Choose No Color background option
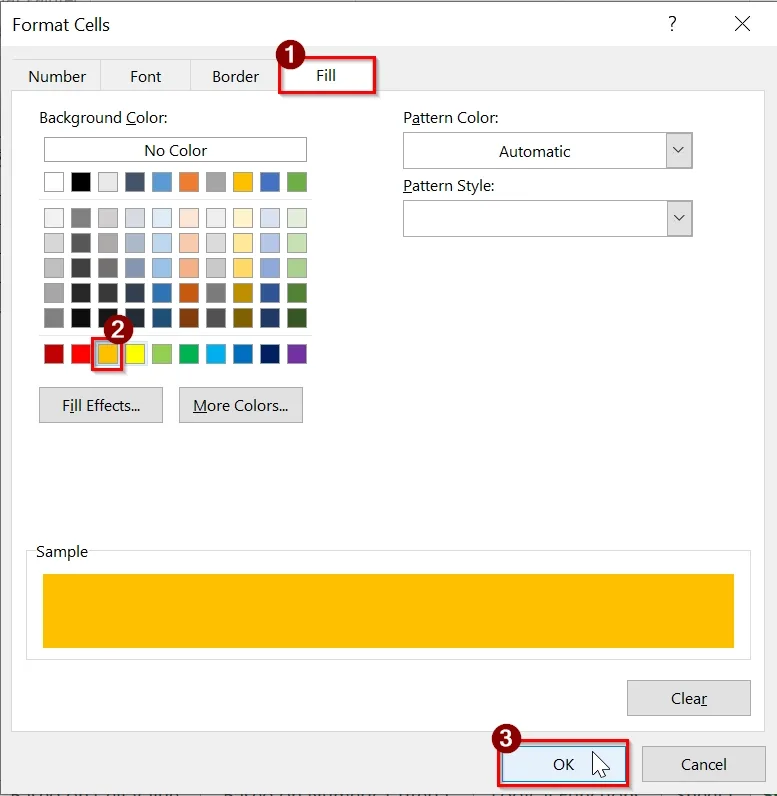 [175, 150]
